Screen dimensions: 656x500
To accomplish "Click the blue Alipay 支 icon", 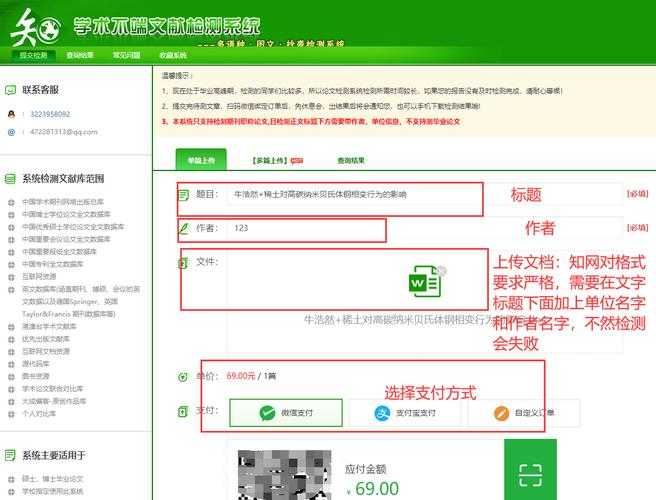I will point(382,413).
